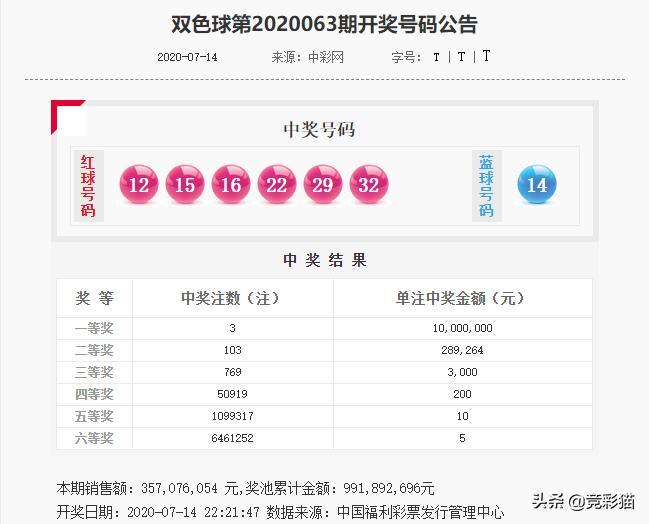Click the 红球号码 label

[88, 186]
